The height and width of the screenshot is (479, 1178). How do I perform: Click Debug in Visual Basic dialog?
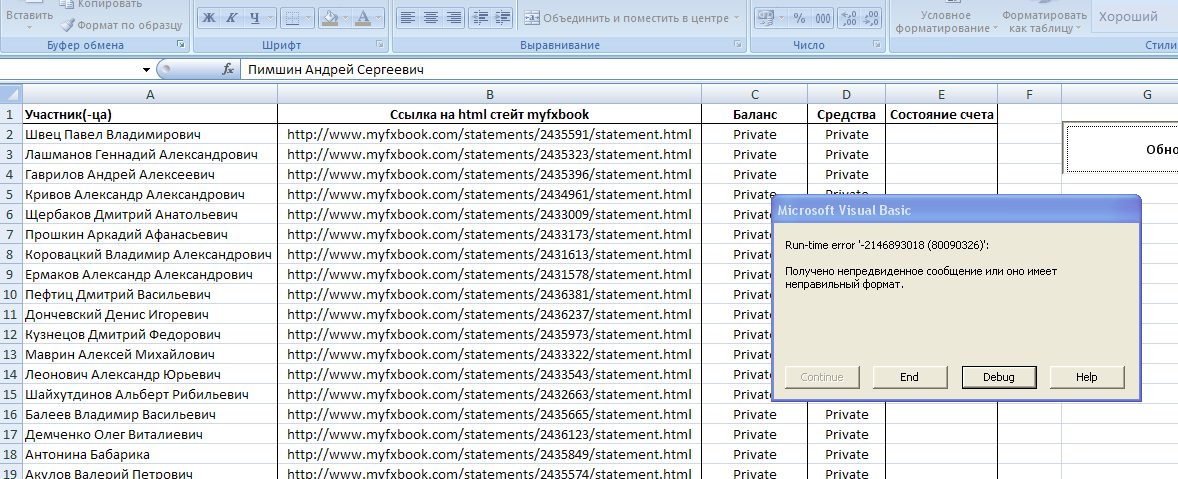[x=998, y=377]
